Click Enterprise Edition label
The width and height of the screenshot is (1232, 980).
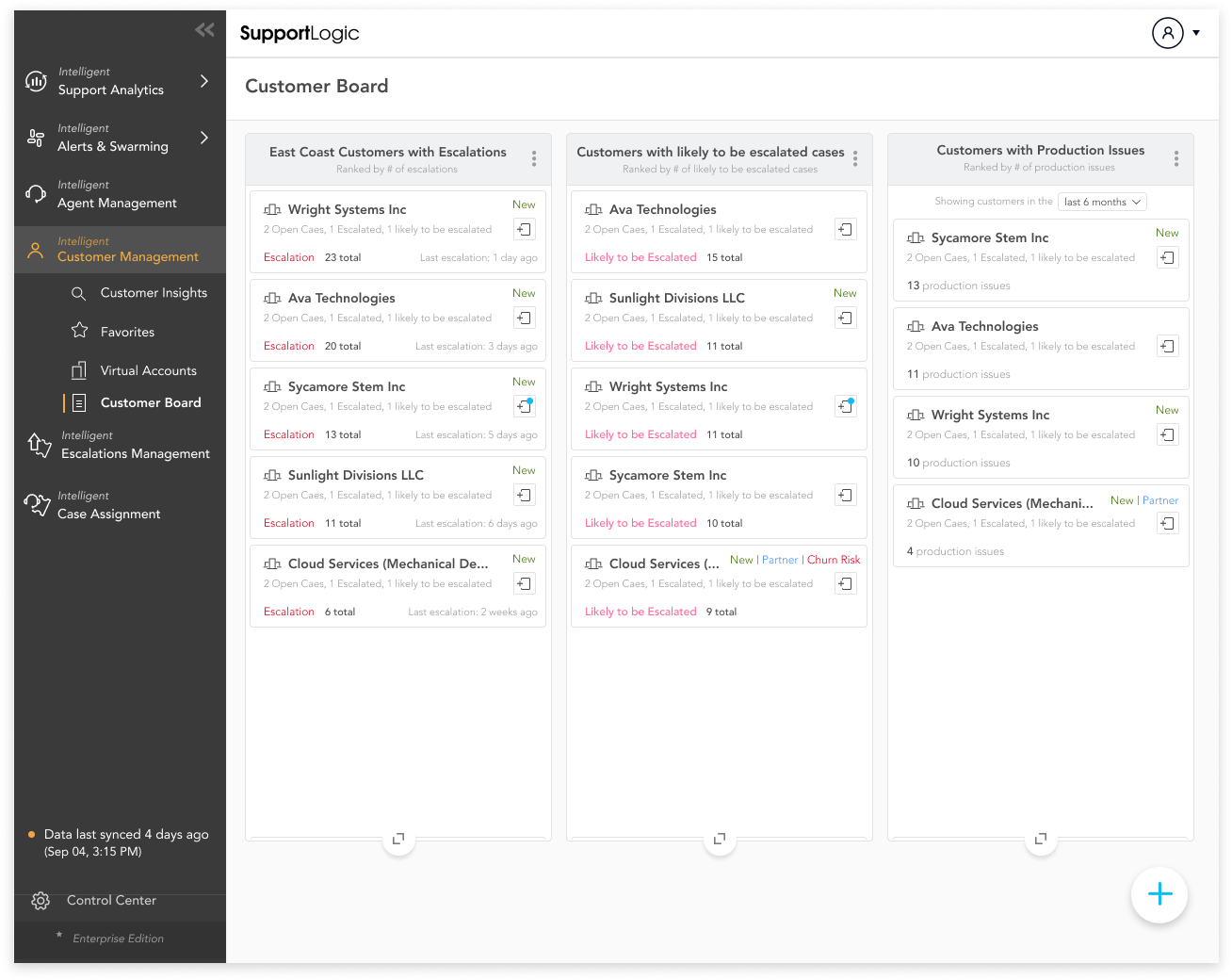point(119,939)
